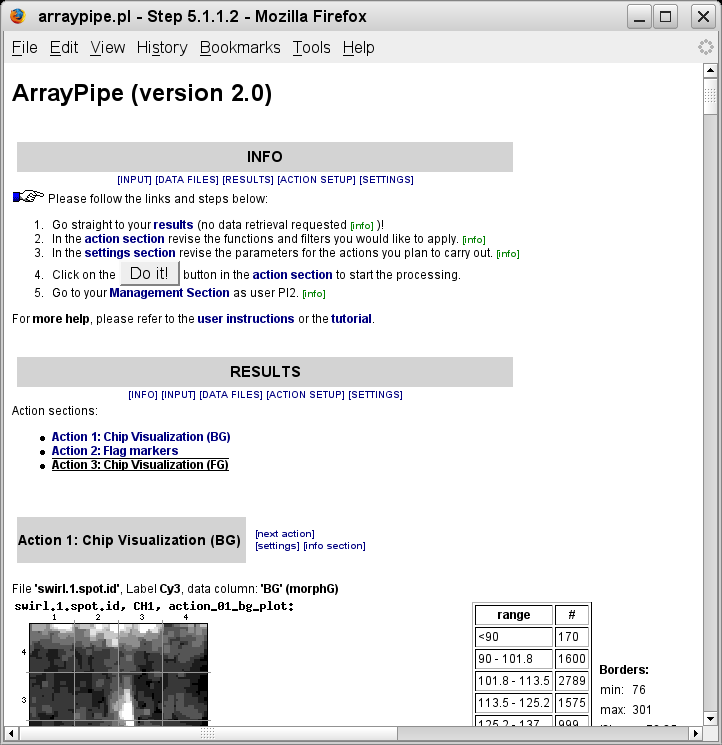Viewport: 722px width, 745px height.
Task: Click the '90 - 101.8' range cell
Action: click(513, 659)
